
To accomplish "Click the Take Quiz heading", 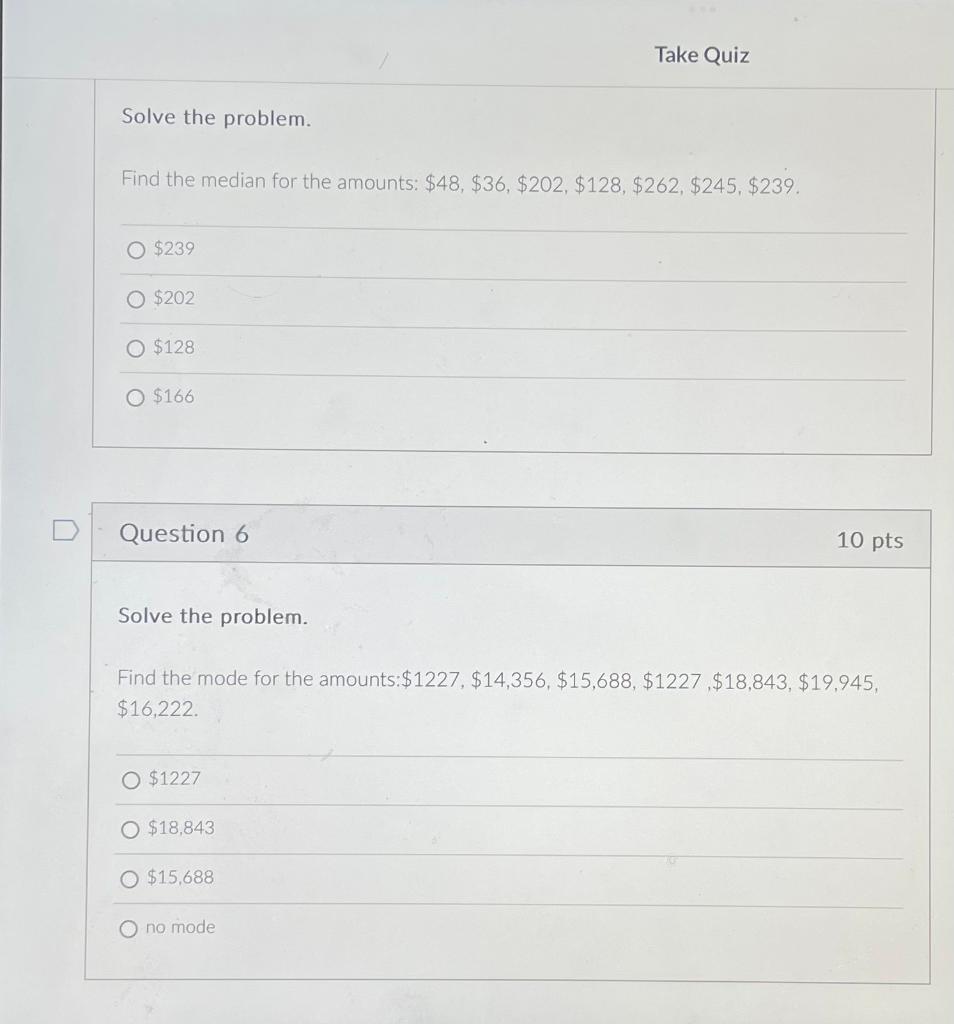I will coord(700,56).
